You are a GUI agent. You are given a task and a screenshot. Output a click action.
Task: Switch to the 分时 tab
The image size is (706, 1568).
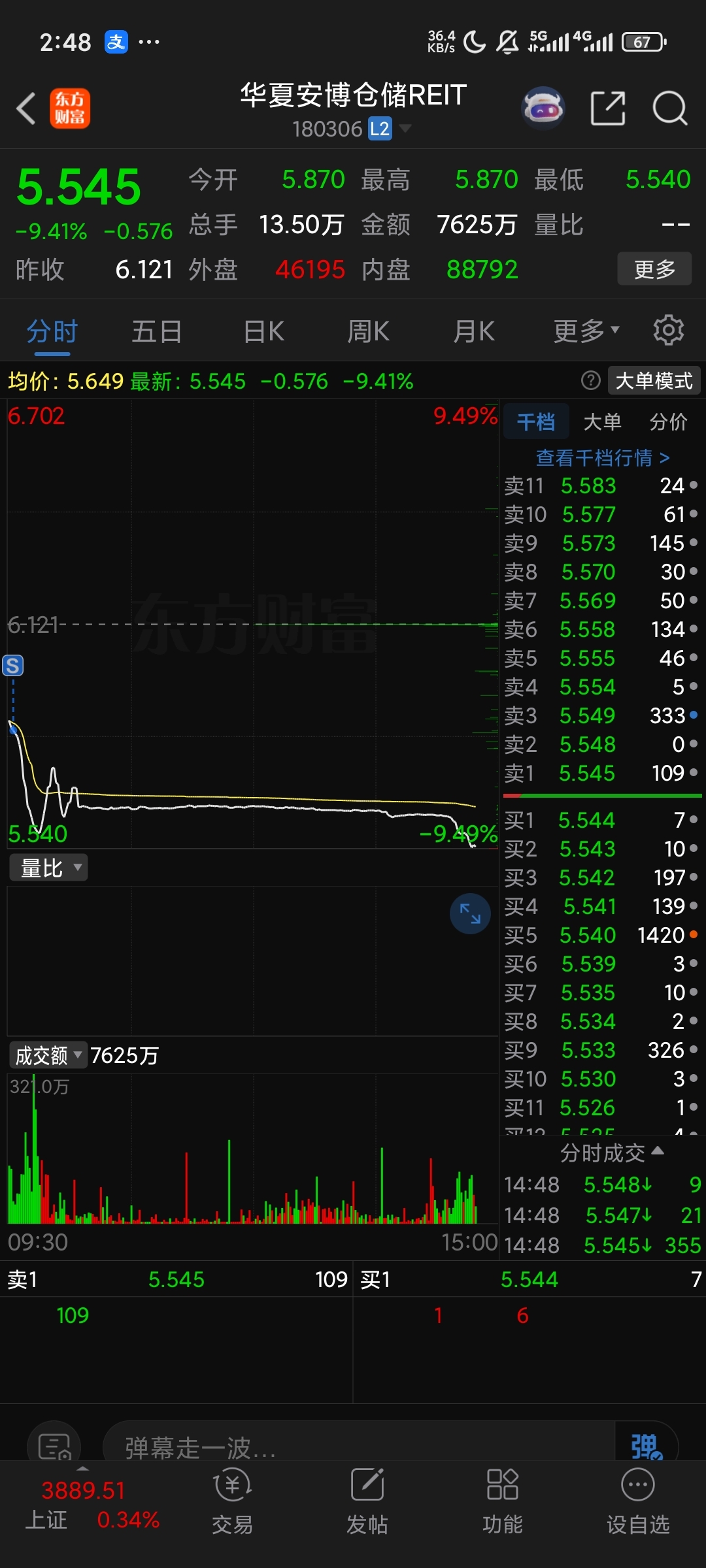pos(52,331)
